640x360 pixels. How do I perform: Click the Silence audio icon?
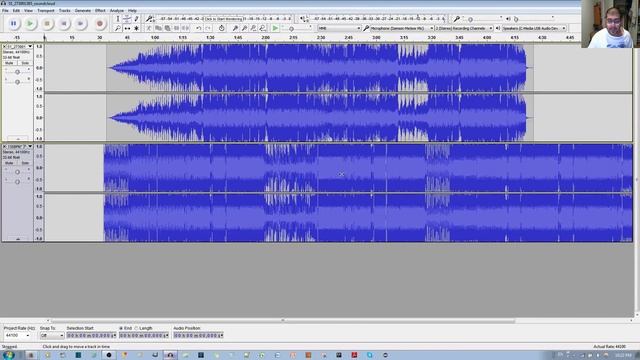coord(186,28)
